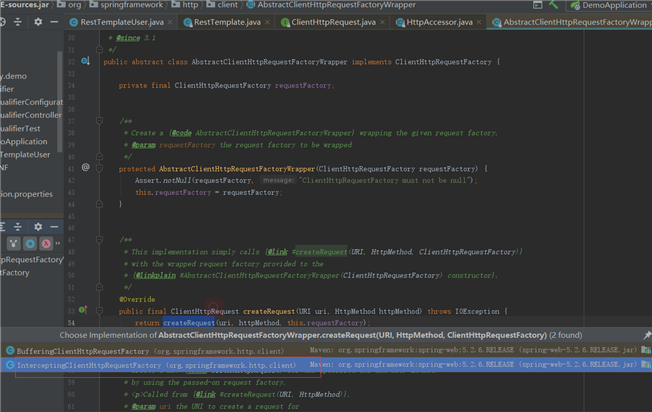Toggle Show Anonymous Classes blue circle filter
This screenshot has height=412, width=652.
tap(30, 244)
